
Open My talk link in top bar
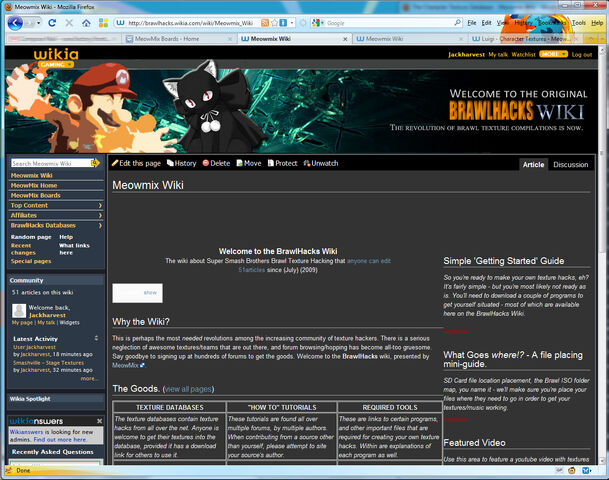pyautogui.click(x=498, y=54)
